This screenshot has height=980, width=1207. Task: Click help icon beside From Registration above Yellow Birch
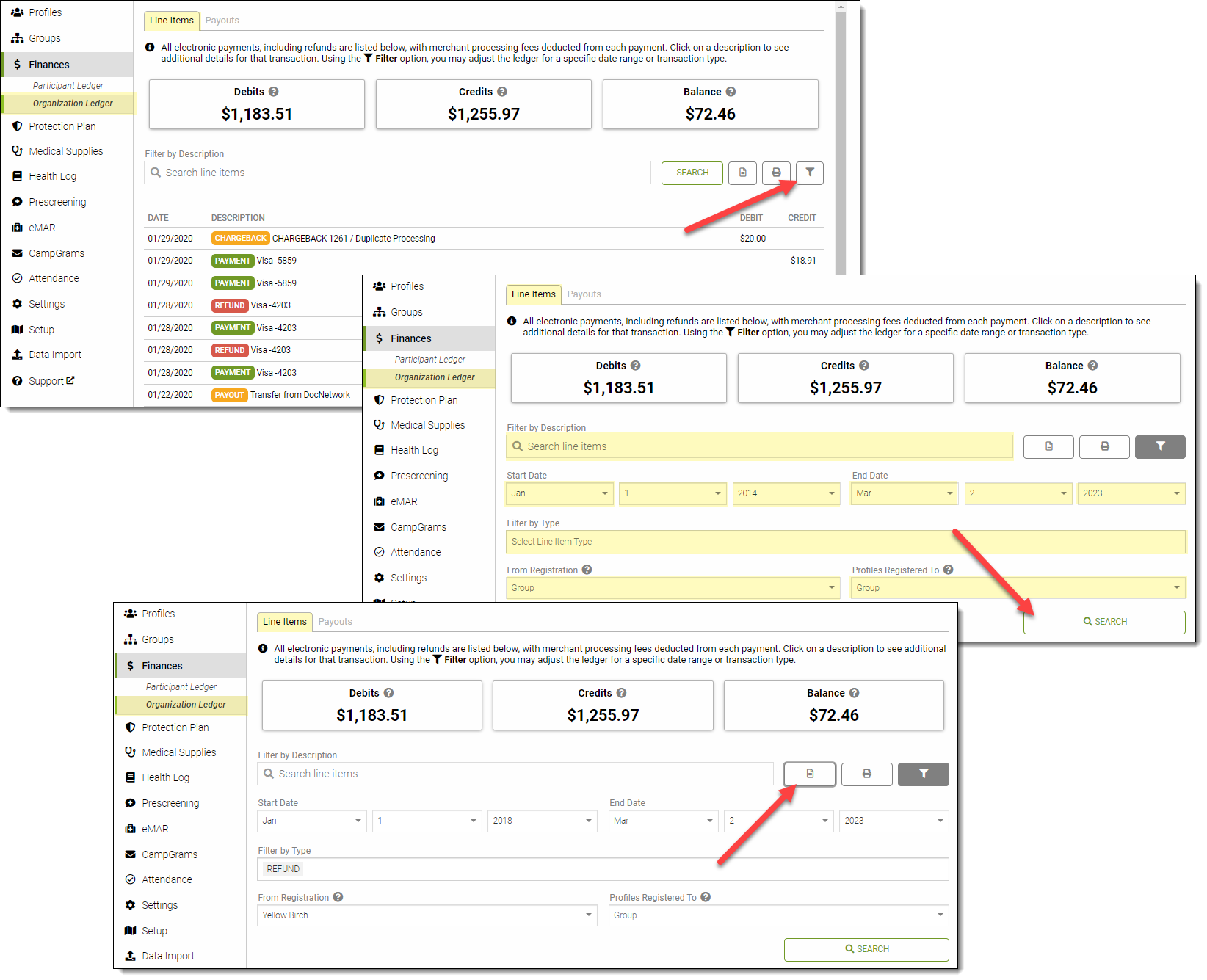tap(338, 897)
